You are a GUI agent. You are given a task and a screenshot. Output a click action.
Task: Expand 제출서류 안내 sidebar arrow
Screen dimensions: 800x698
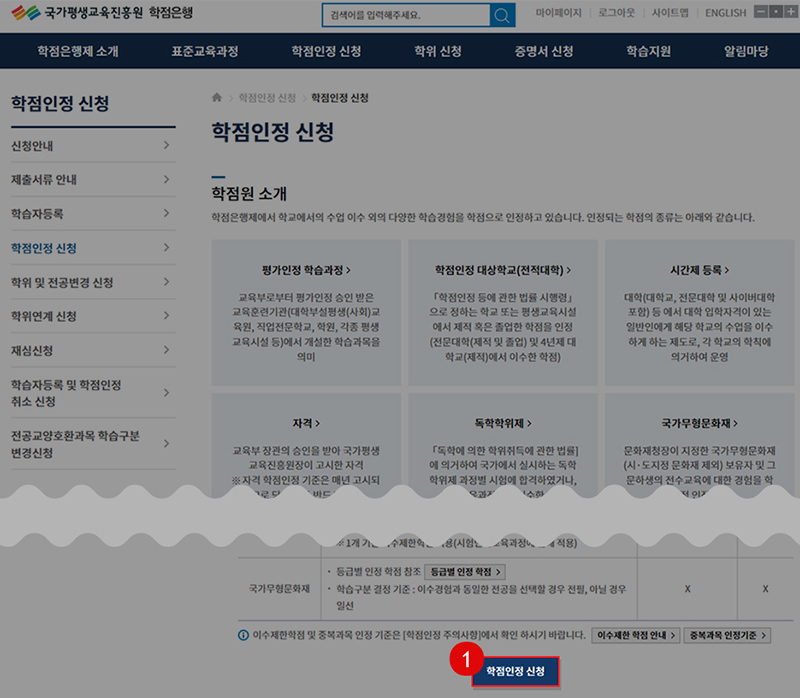166,180
